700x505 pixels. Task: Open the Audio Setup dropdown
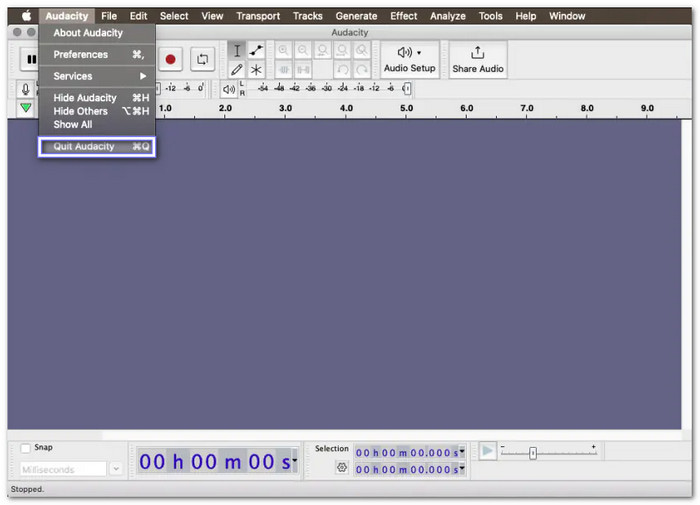pos(409,59)
